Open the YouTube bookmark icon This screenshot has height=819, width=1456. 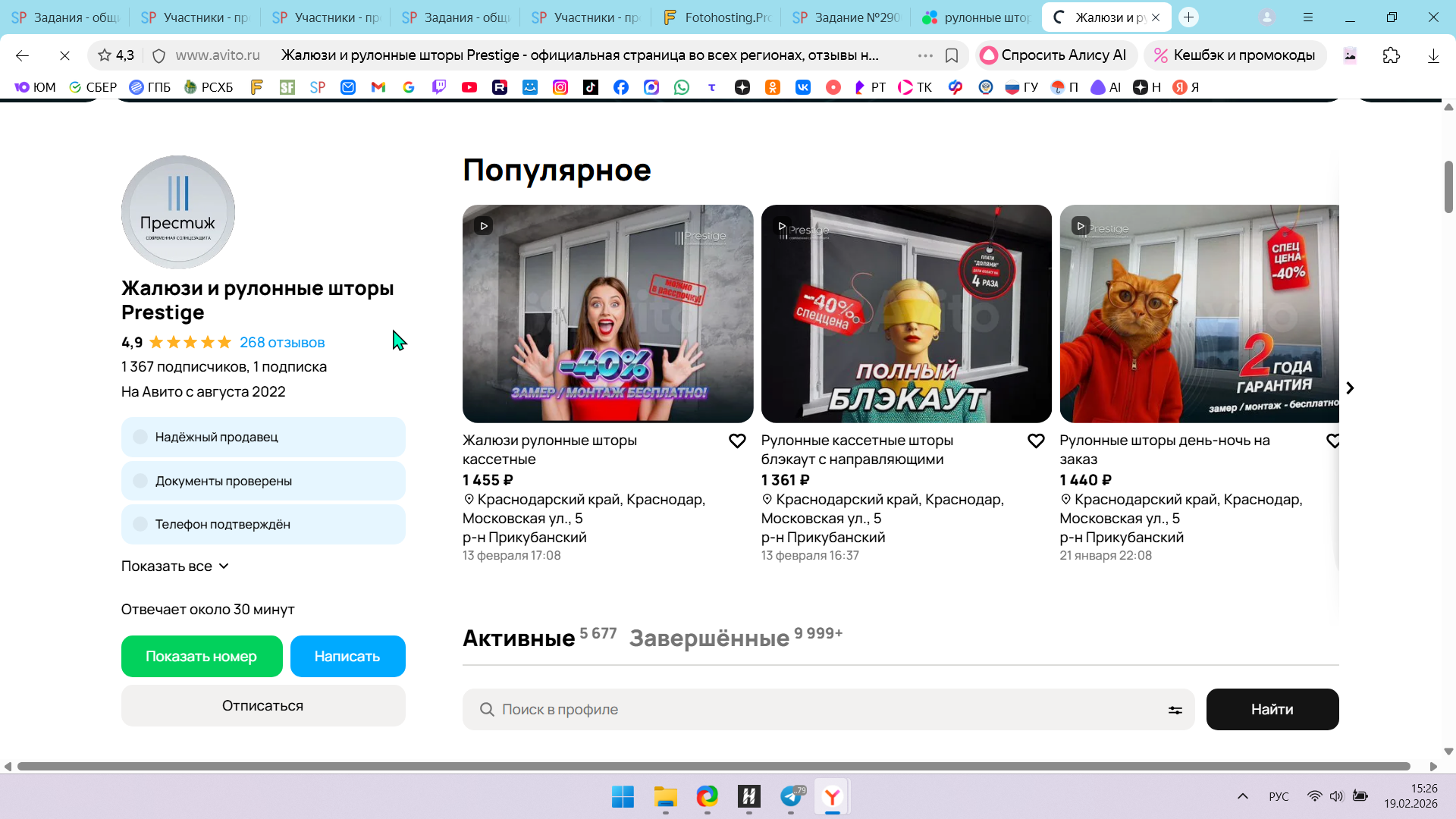(x=469, y=87)
